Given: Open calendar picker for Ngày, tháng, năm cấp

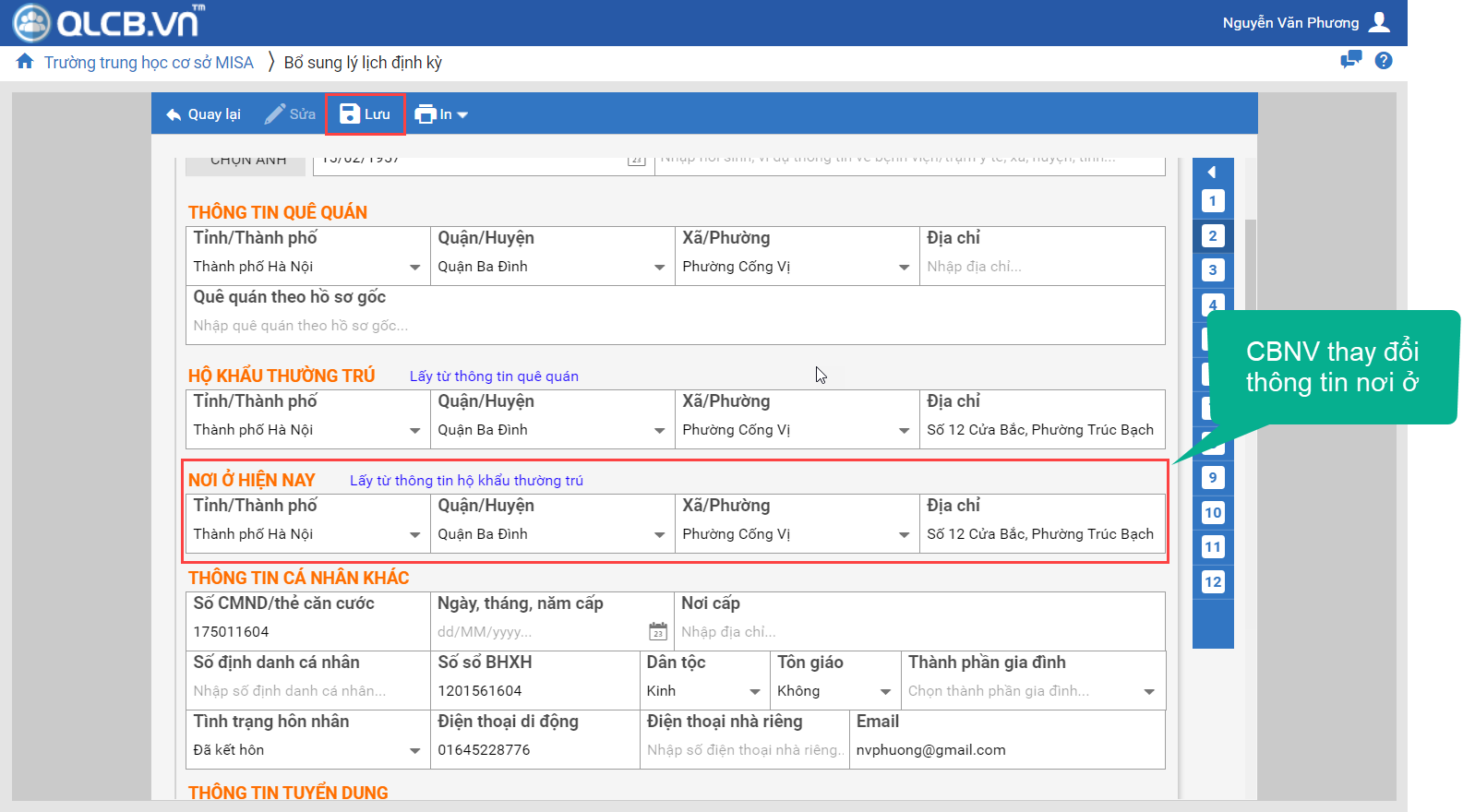Looking at the screenshot, I should (x=658, y=632).
